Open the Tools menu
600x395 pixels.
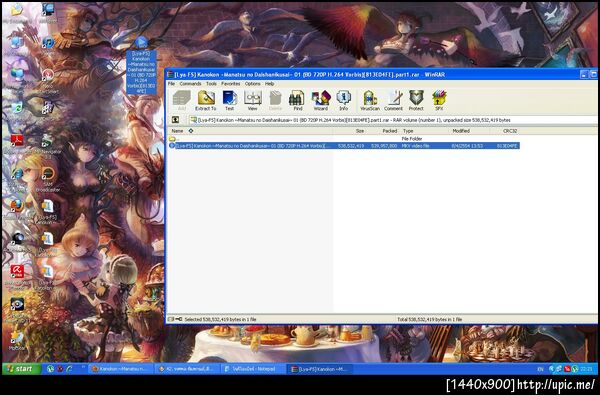pyautogui.click(x=211, y=83)
